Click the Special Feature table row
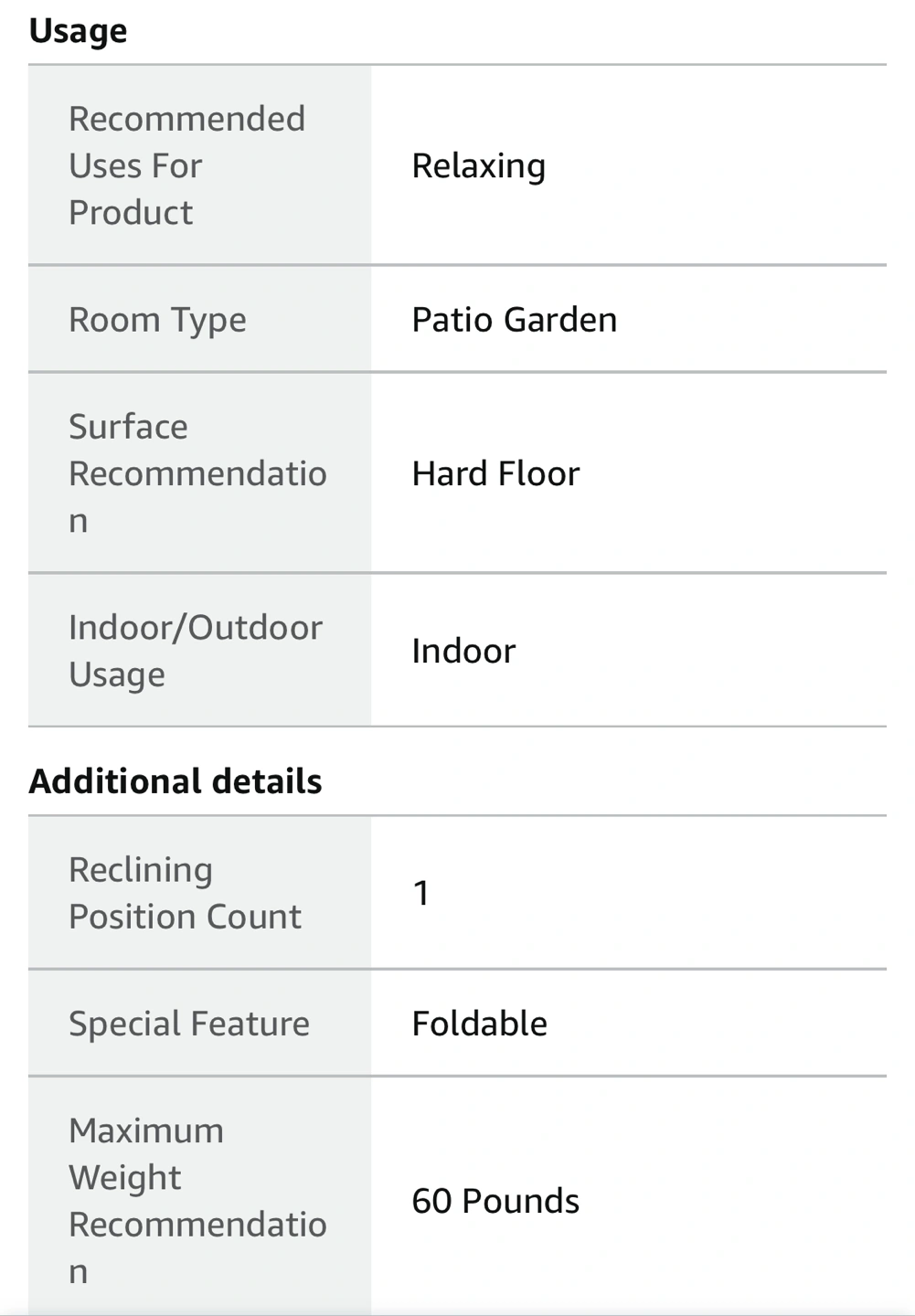Viewport: 915px width, 1316px height. coord(457,1024)
